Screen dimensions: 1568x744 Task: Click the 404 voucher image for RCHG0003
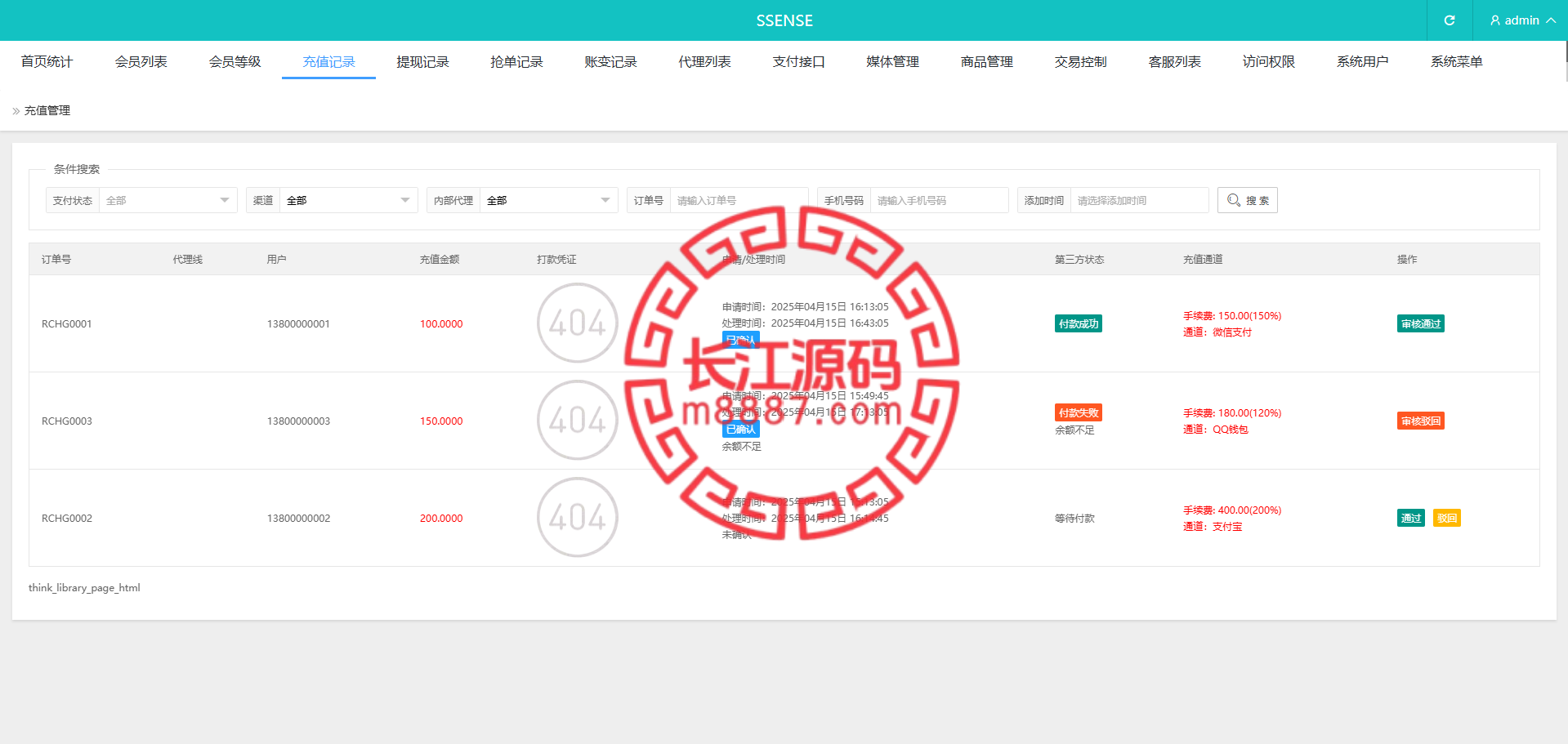[578, 421]
